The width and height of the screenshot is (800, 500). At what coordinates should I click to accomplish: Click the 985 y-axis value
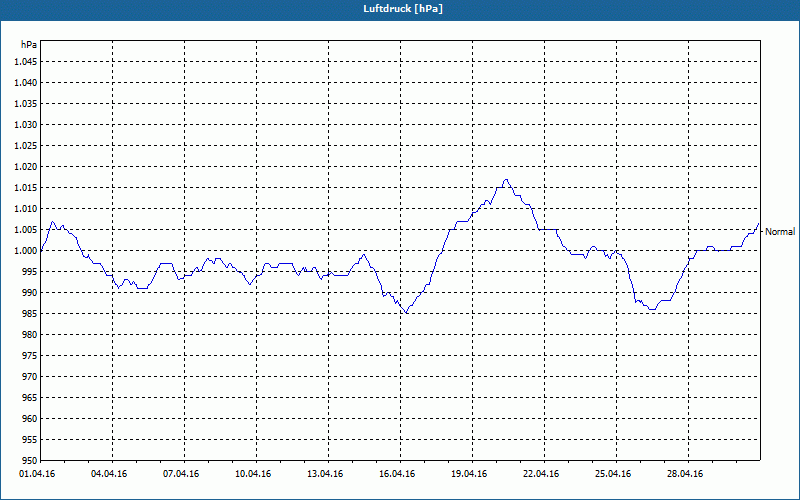pos(30,314)
